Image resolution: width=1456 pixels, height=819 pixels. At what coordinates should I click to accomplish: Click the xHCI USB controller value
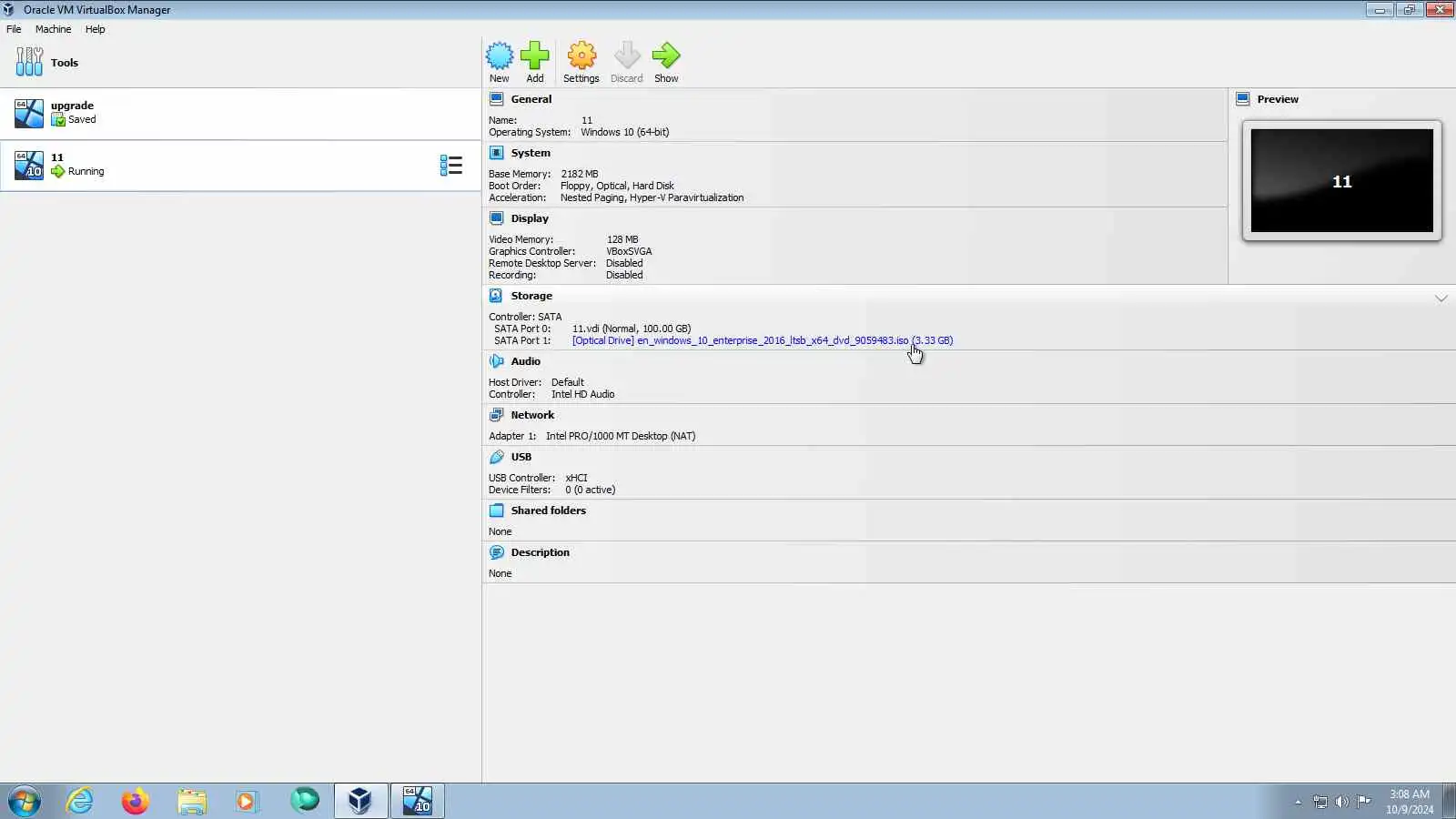[x=577, y=478]
